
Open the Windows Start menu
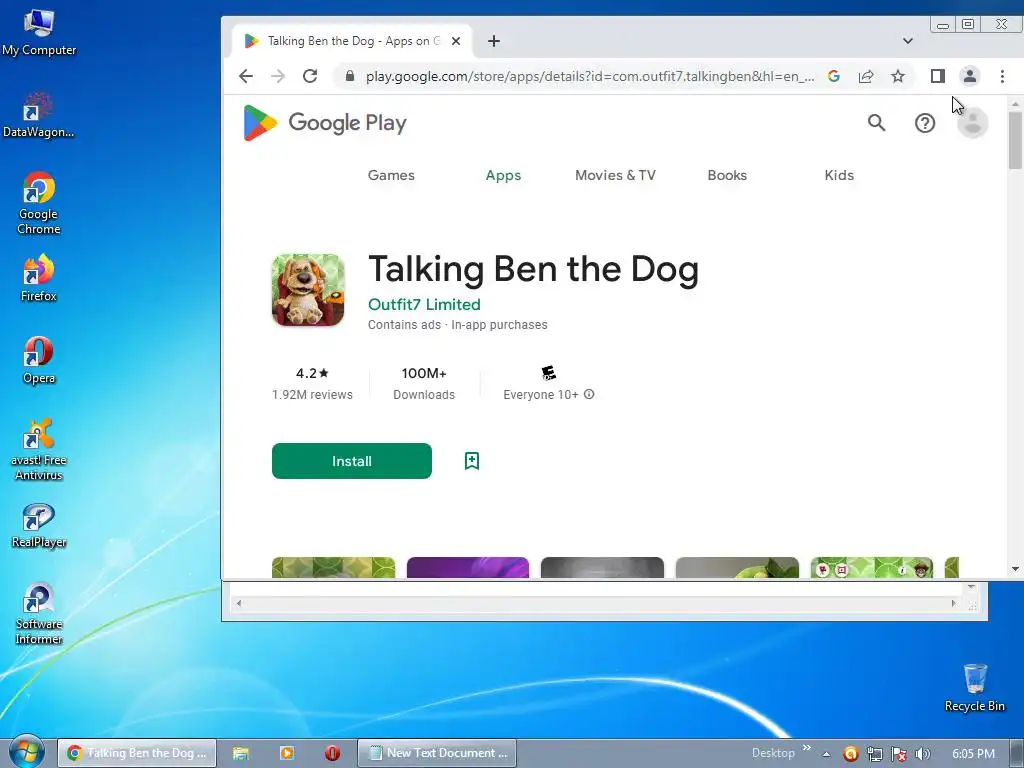[x=26, y=752]
